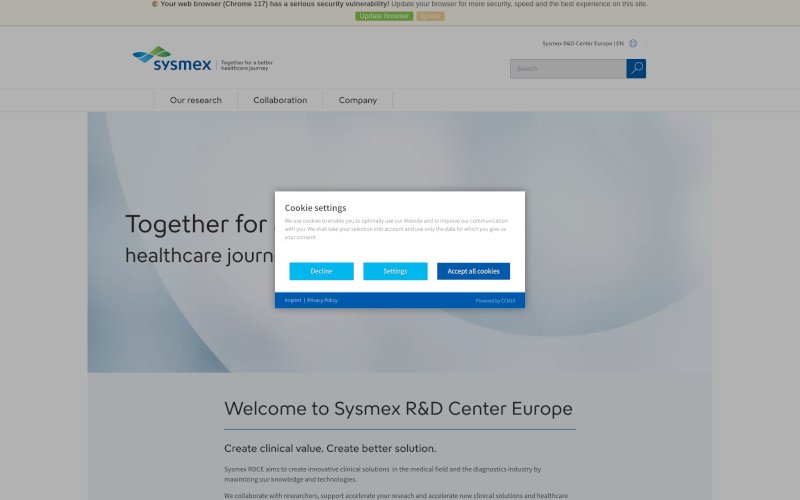Open the Company menu
800x500 pixels.
(x=357, y=100)
